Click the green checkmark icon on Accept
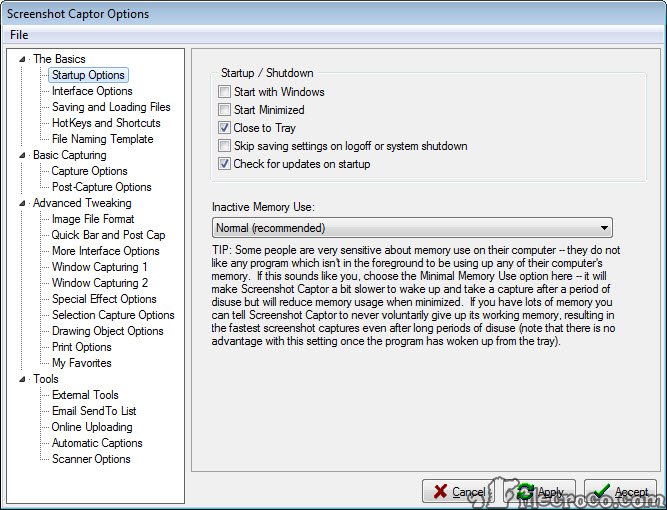Image resolution: width=667 pixels, height=510 pixels. [x=601, y=492]
